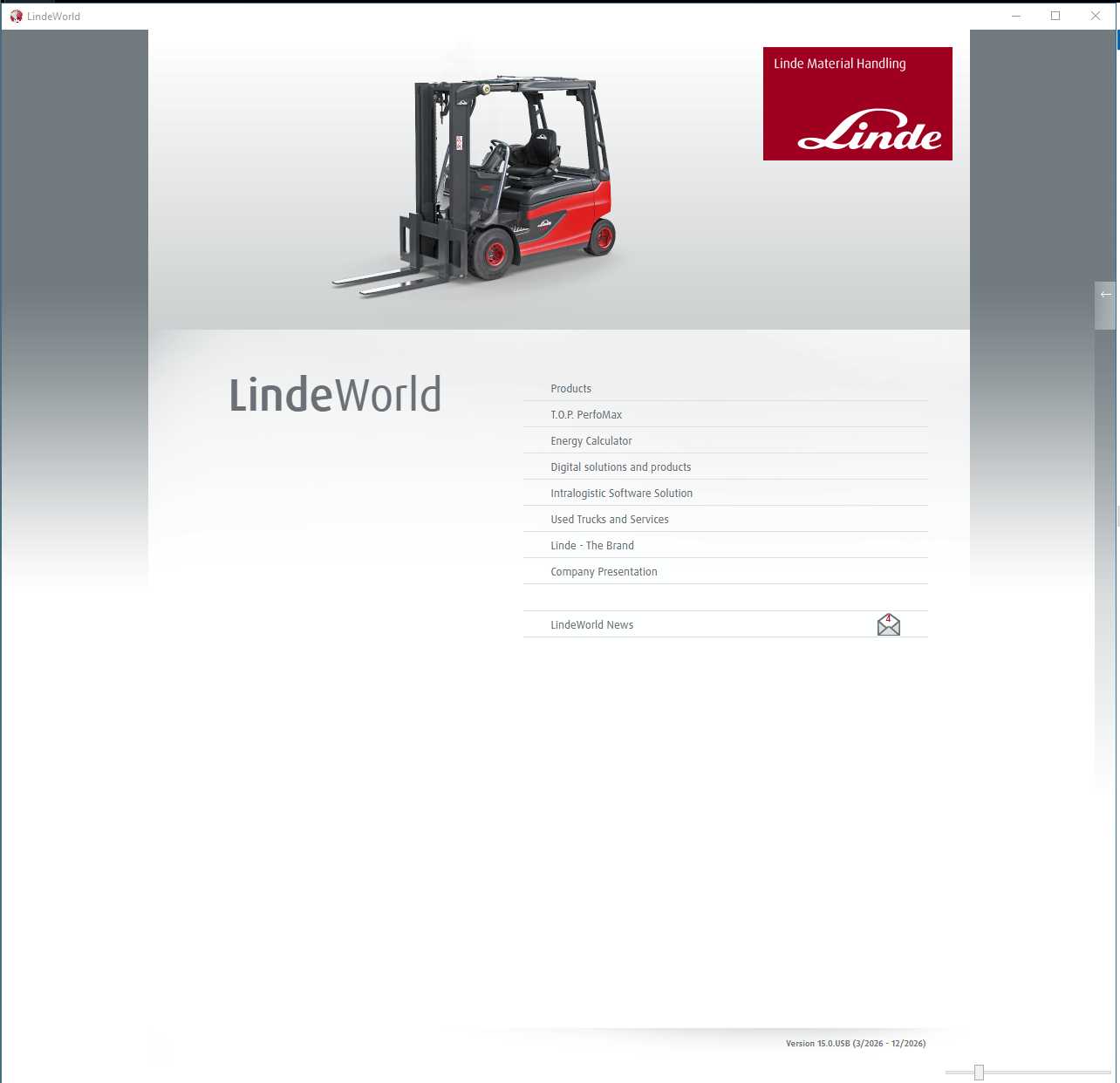This screenshot has width=1120, height=1083.
Task: Launch the Energy Calculator
Action: click(725, 441)
